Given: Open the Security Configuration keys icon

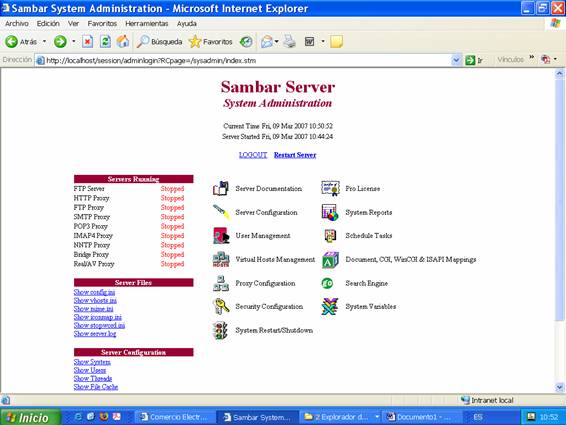Looking at the screenshot, I should point(221,307).
